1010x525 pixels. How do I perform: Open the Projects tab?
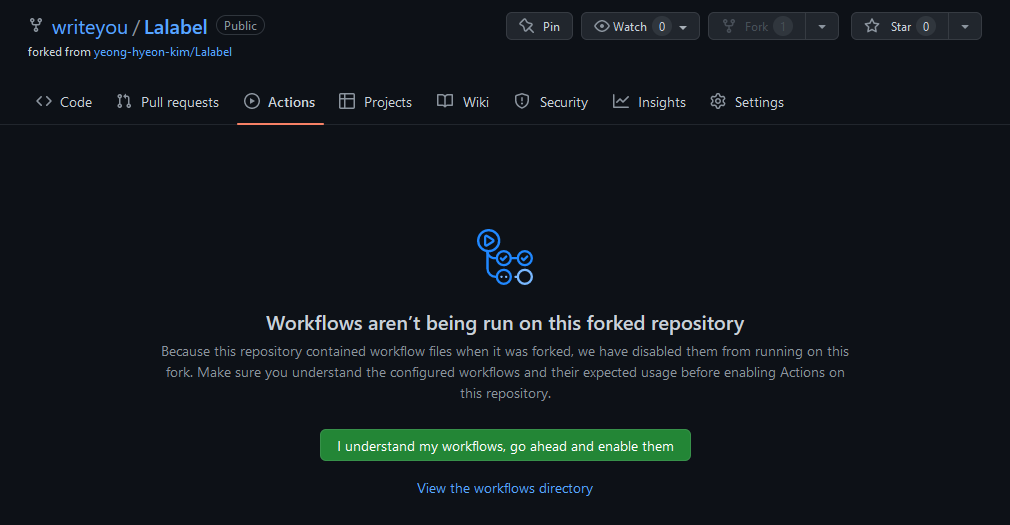[375, 102]
